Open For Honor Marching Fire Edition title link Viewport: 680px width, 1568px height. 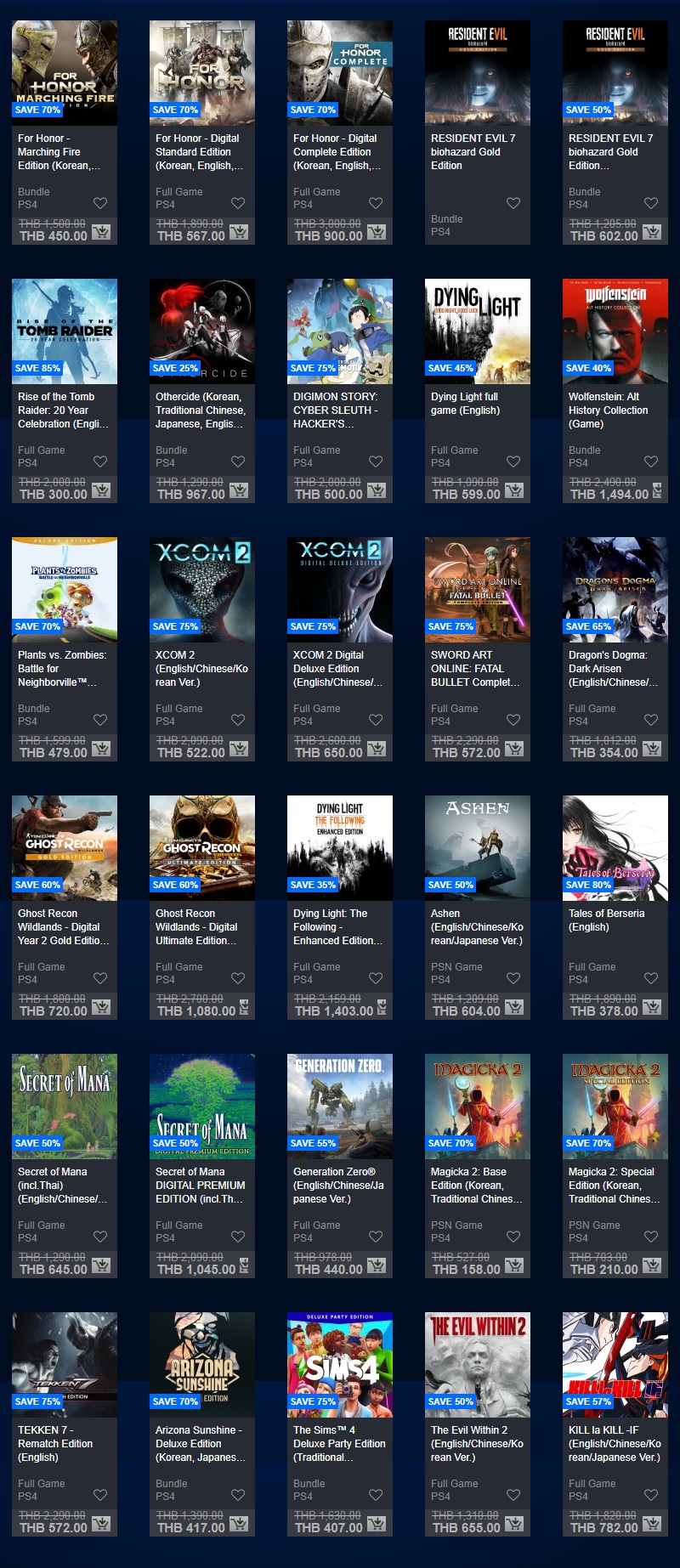[59, 152]
